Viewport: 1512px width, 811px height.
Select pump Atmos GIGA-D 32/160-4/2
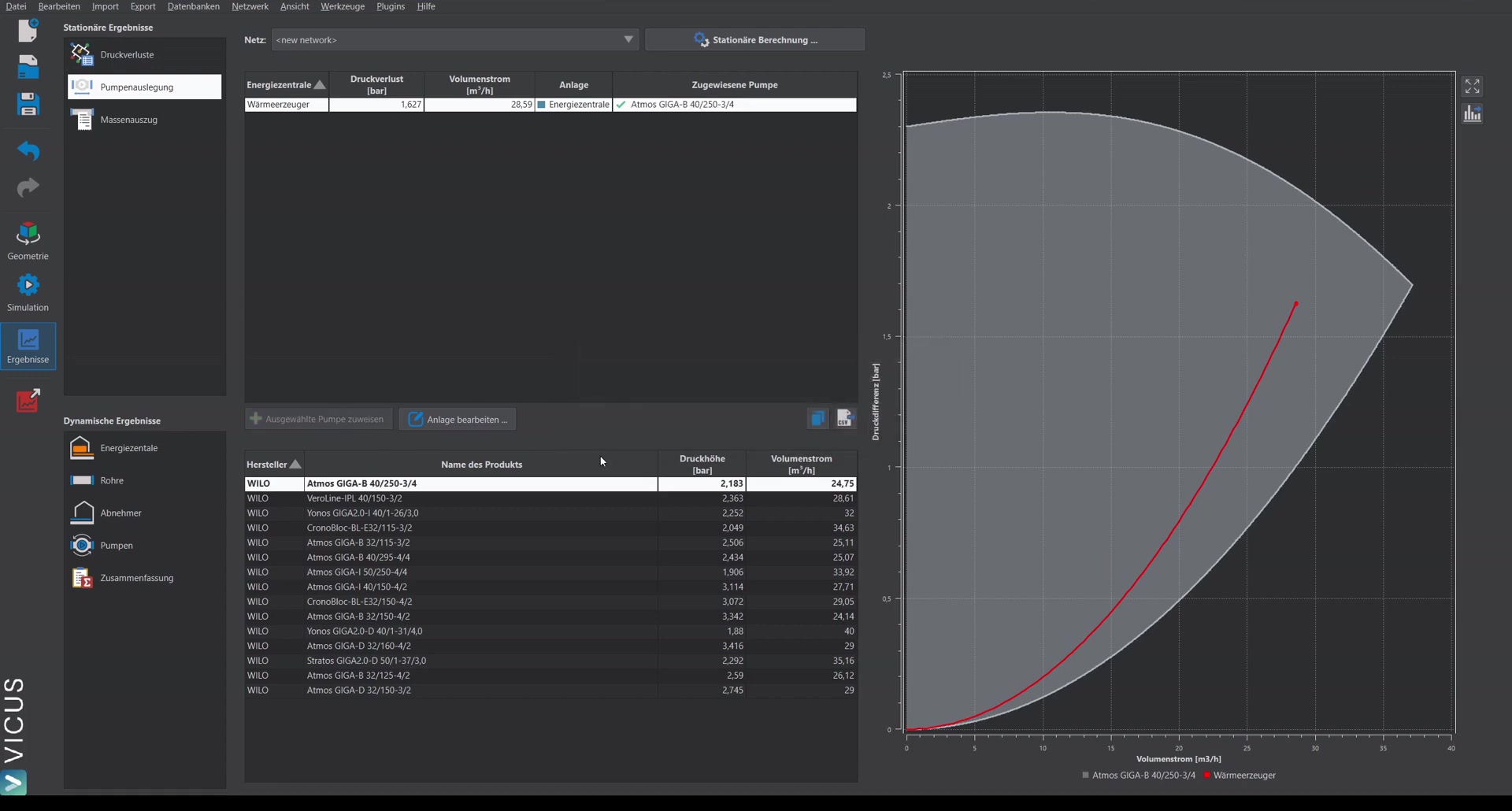[550, 646]
